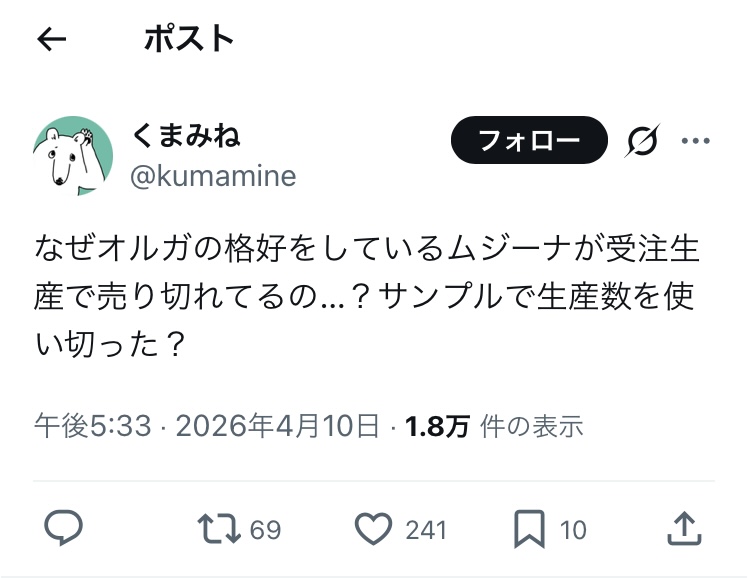Bookmark the post with the bookmark icon
The height and width of the screenshot is (578, 749).
tap(528, 528)
